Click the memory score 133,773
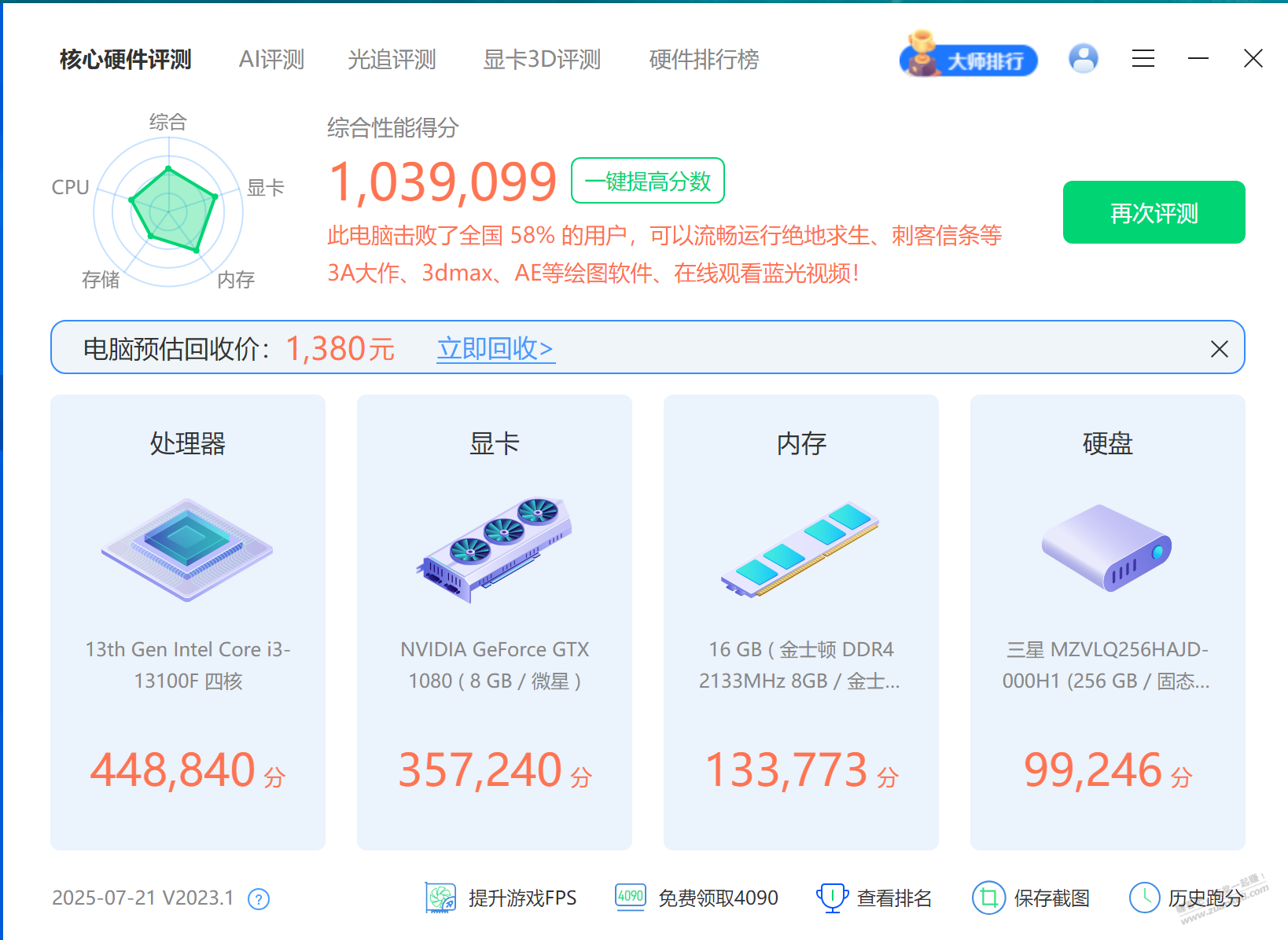Viewport: 1288px width, 940px height. point(786,769)
